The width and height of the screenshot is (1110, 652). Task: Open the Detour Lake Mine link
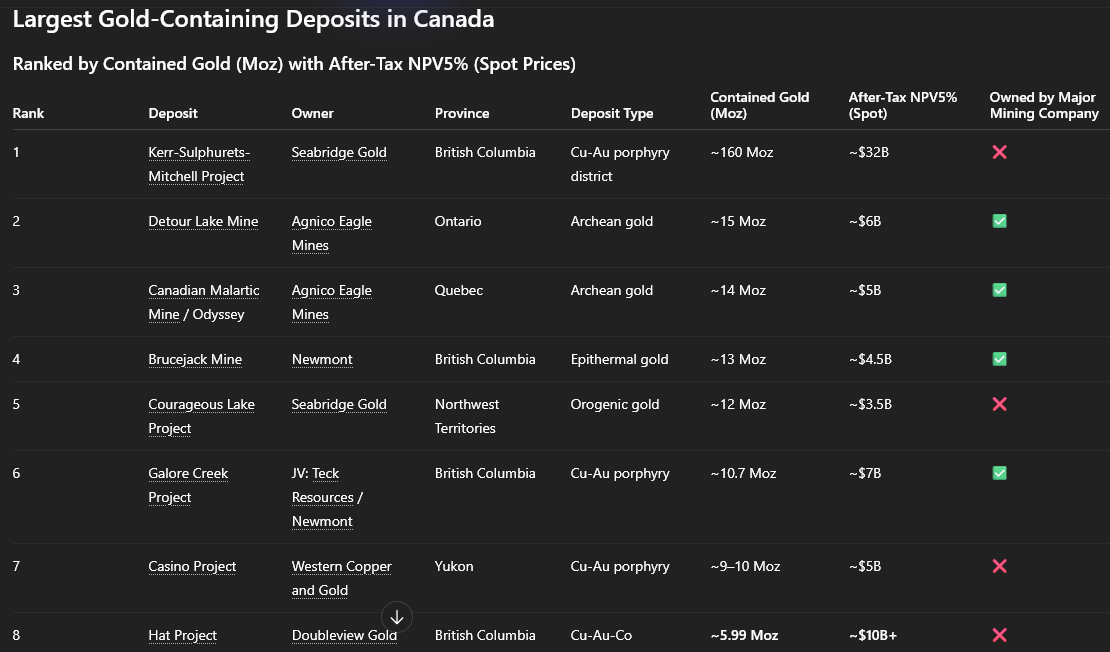point(203,221)
